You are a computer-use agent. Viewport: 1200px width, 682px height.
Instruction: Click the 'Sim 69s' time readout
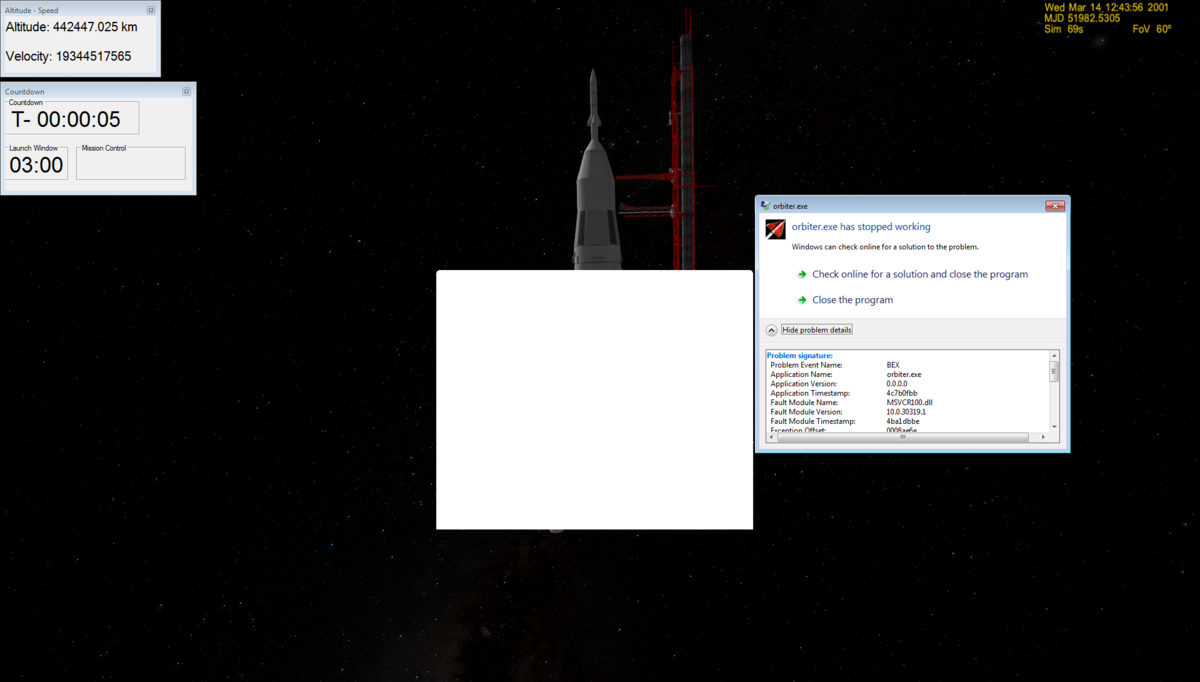click(1064, 30)
